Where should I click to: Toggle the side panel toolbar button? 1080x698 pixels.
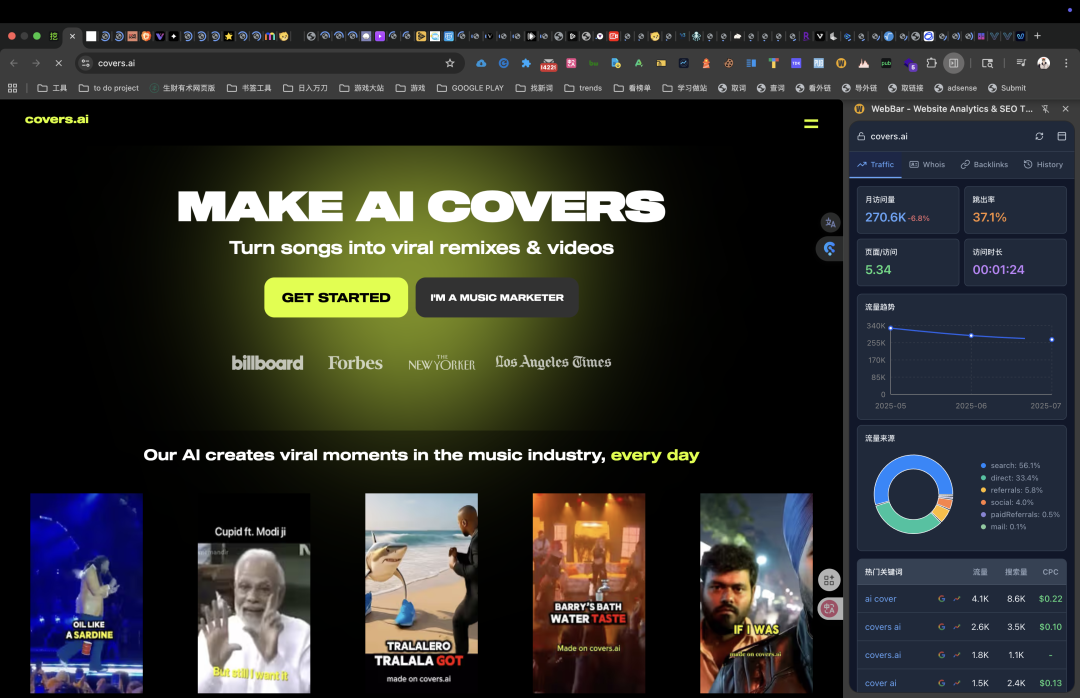953,63
